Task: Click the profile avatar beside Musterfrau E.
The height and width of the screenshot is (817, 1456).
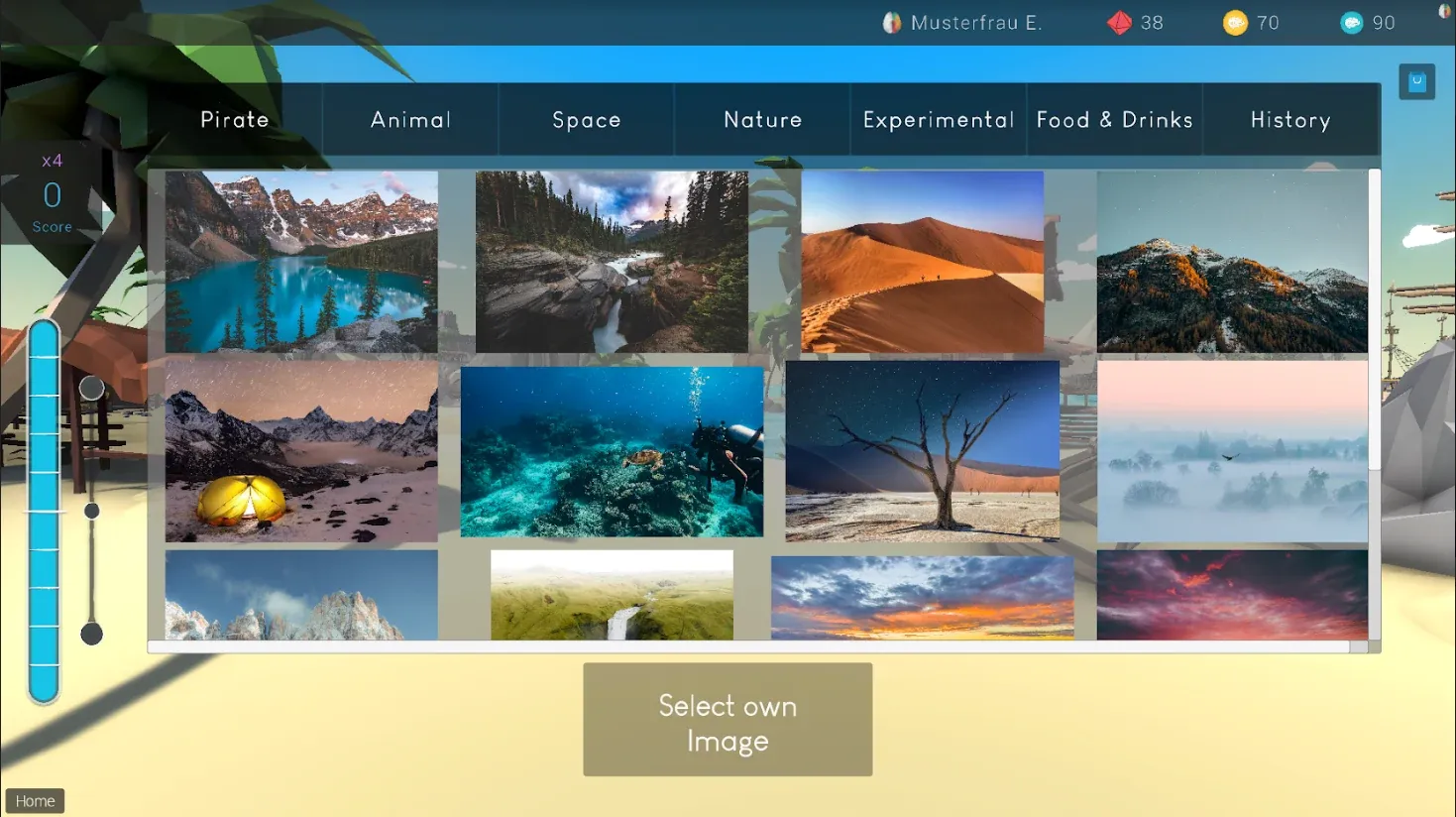Action: click(x=892, y=23)
